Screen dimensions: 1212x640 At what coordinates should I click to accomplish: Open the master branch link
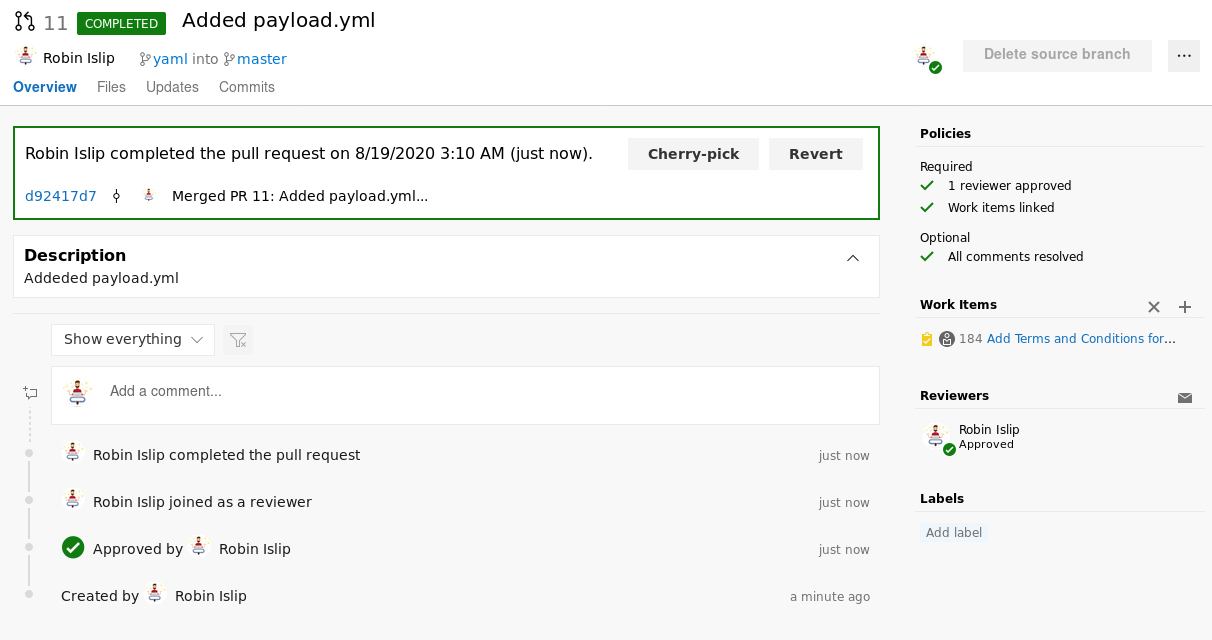click(x=261, y=59)
